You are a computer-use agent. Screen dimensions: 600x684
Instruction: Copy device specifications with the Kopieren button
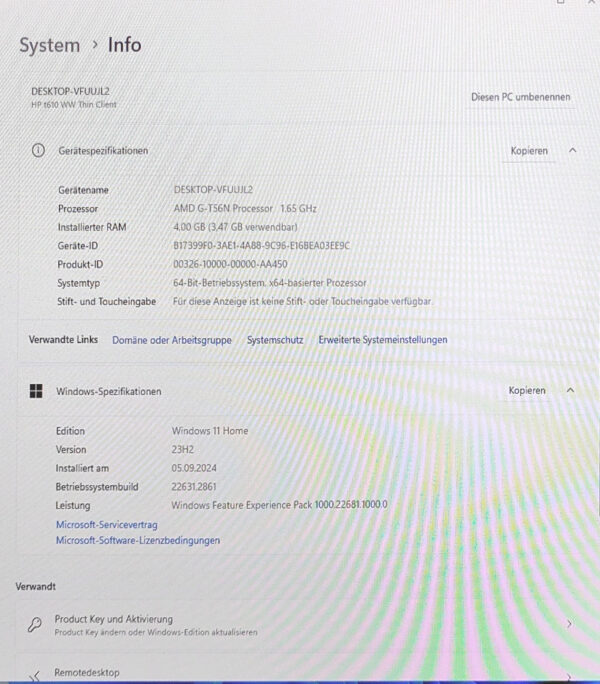529,151
